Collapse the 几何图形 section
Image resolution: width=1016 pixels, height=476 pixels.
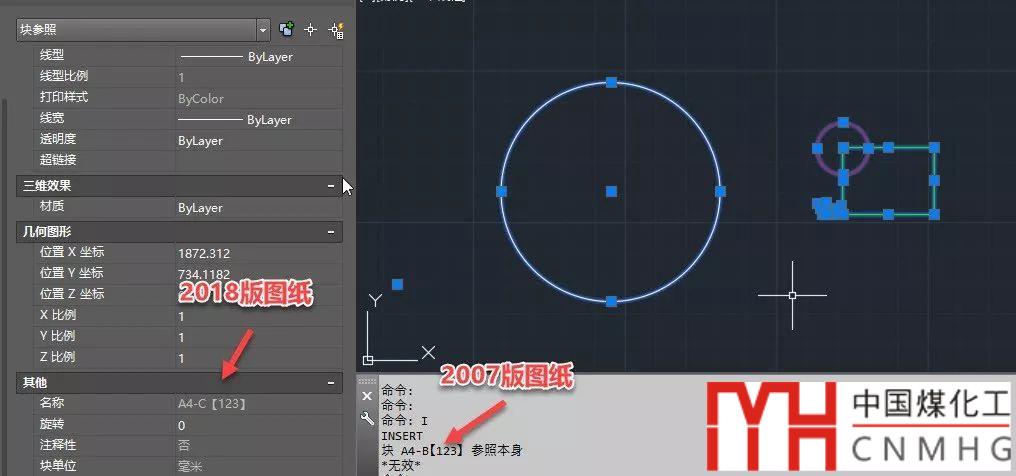(x=330, y=231)
